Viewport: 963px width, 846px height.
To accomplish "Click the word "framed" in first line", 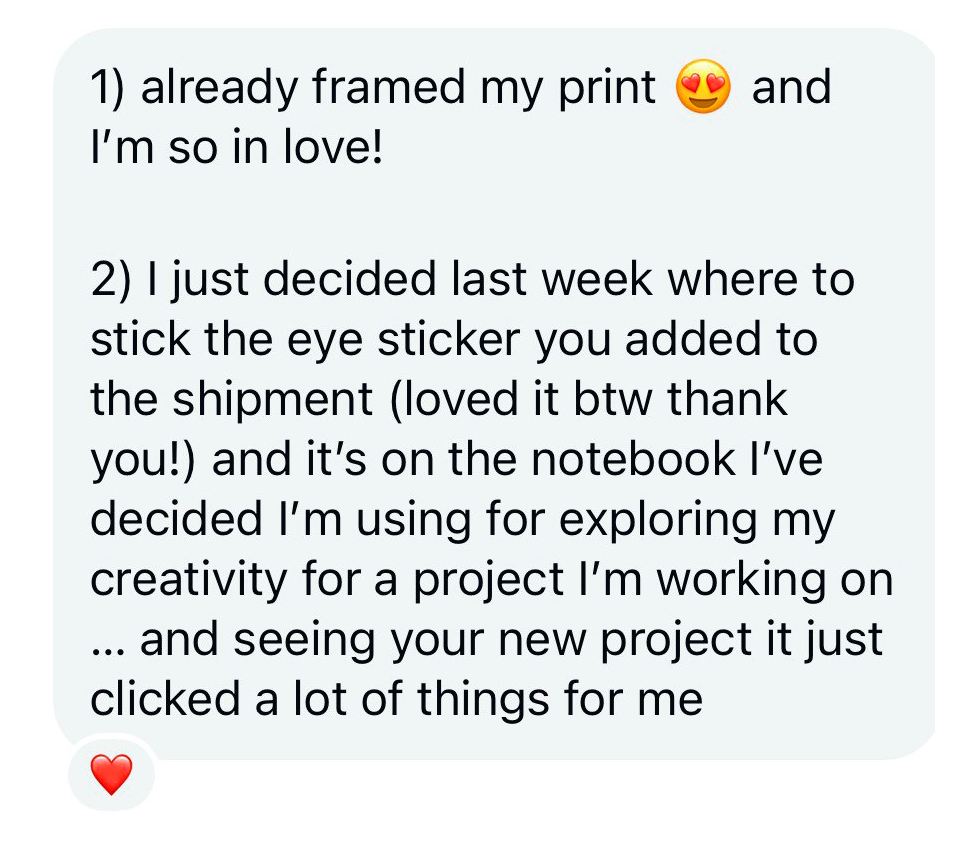I will click(x=388, y=86).
